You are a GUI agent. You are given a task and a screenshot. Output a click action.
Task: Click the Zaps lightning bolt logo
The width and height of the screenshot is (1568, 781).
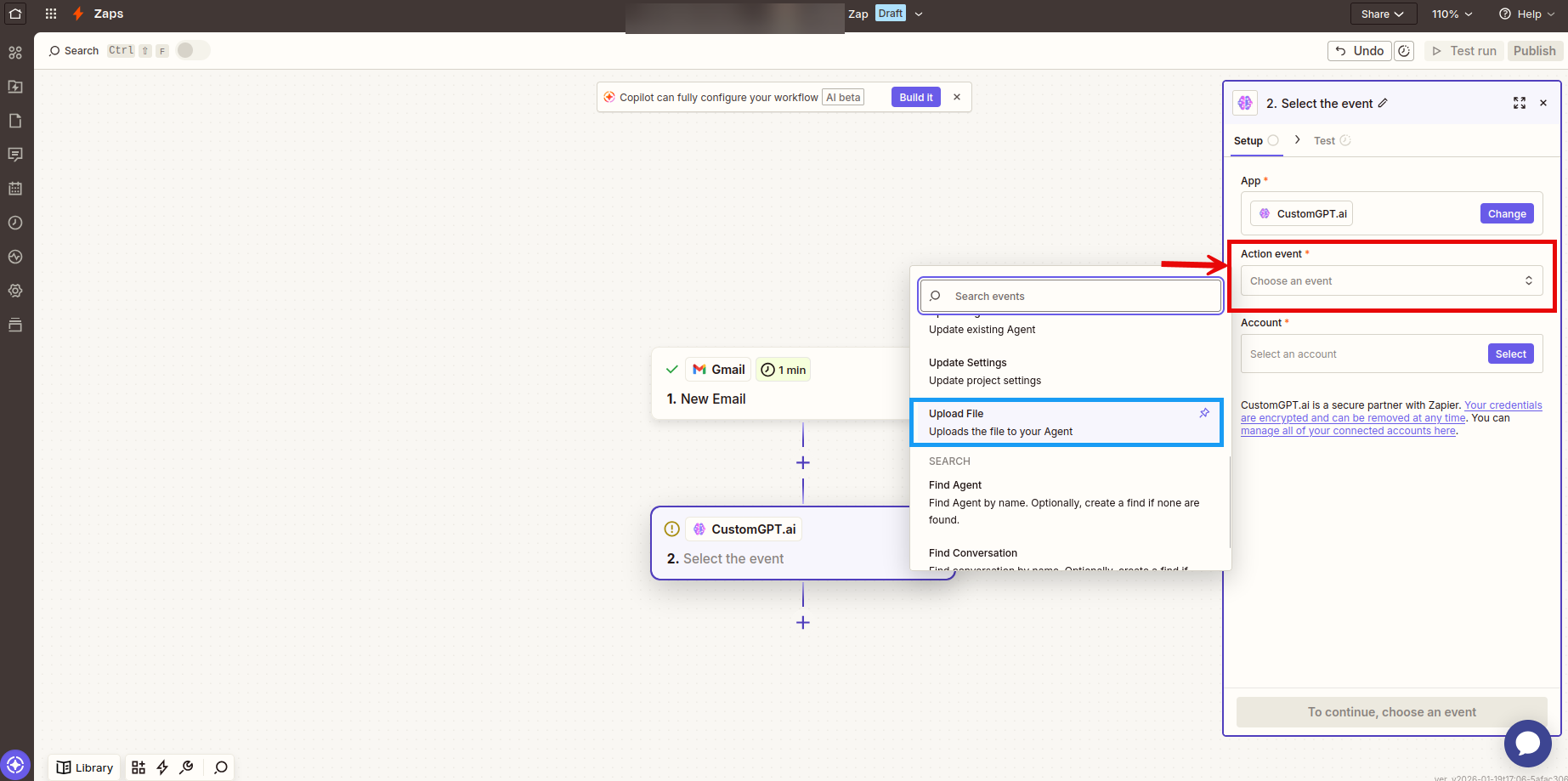[78, 14]
